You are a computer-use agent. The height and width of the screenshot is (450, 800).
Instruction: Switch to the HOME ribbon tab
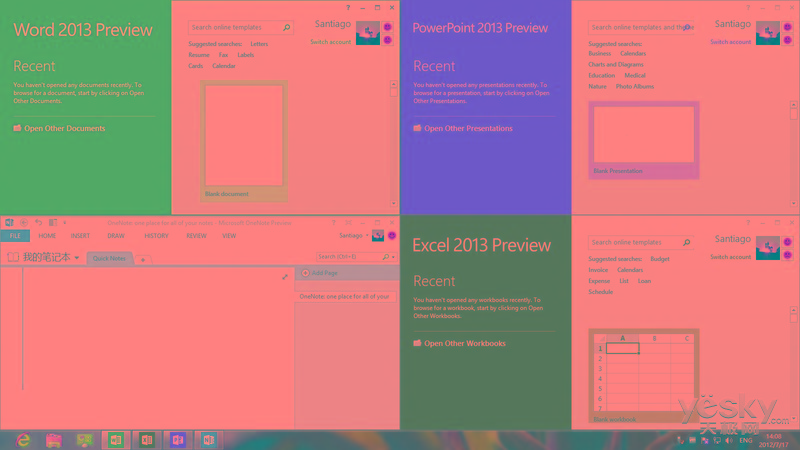(x=47, y=236)
